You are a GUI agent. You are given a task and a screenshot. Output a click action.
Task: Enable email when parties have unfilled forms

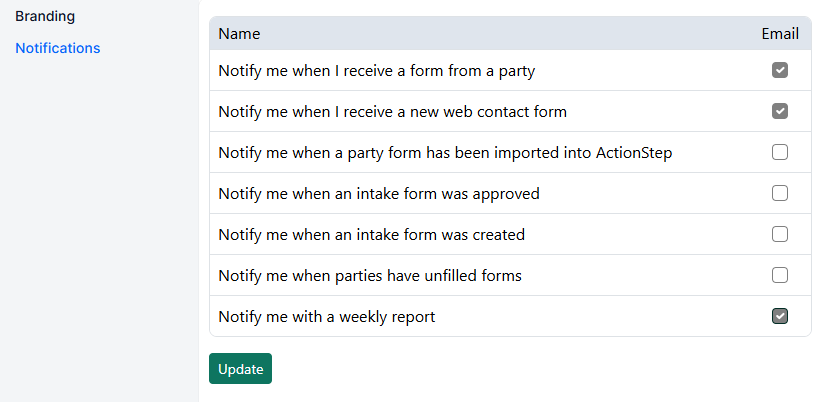pyautogui.click(x=780, y=275)
